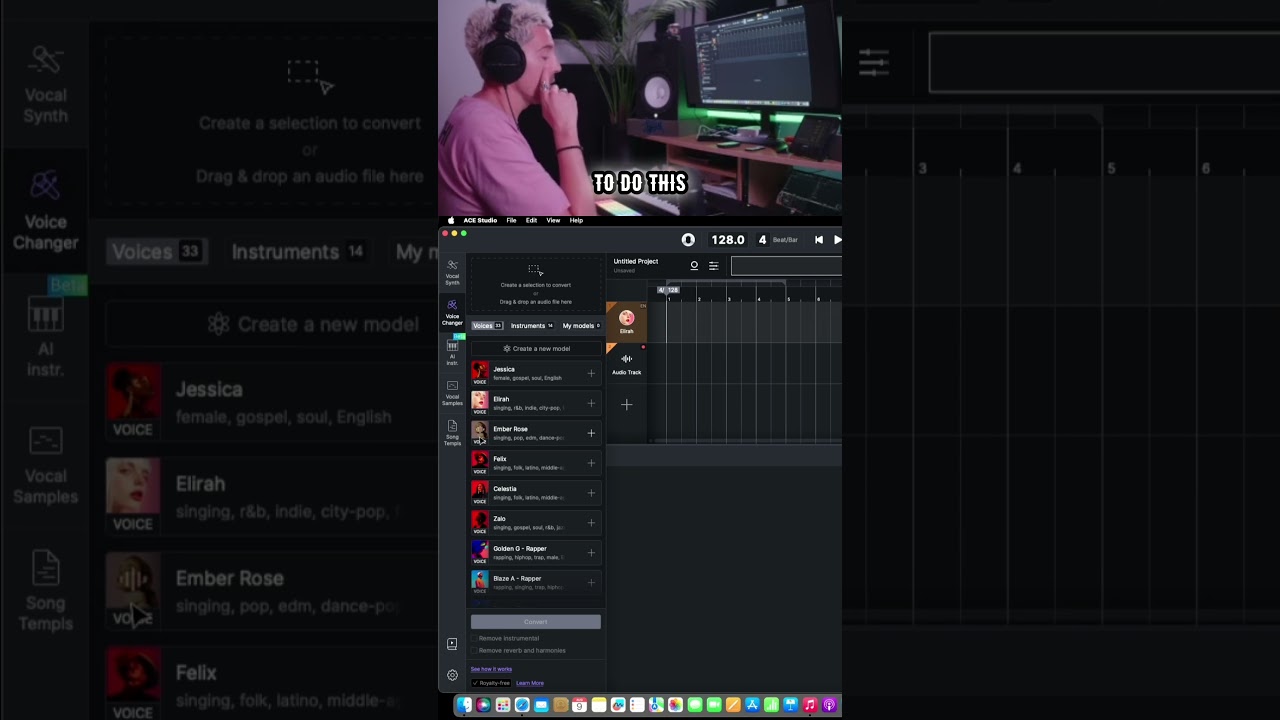Add the Celestia voice with its plus
Viewport: 1280px width, 720px height.
(591, 493)
